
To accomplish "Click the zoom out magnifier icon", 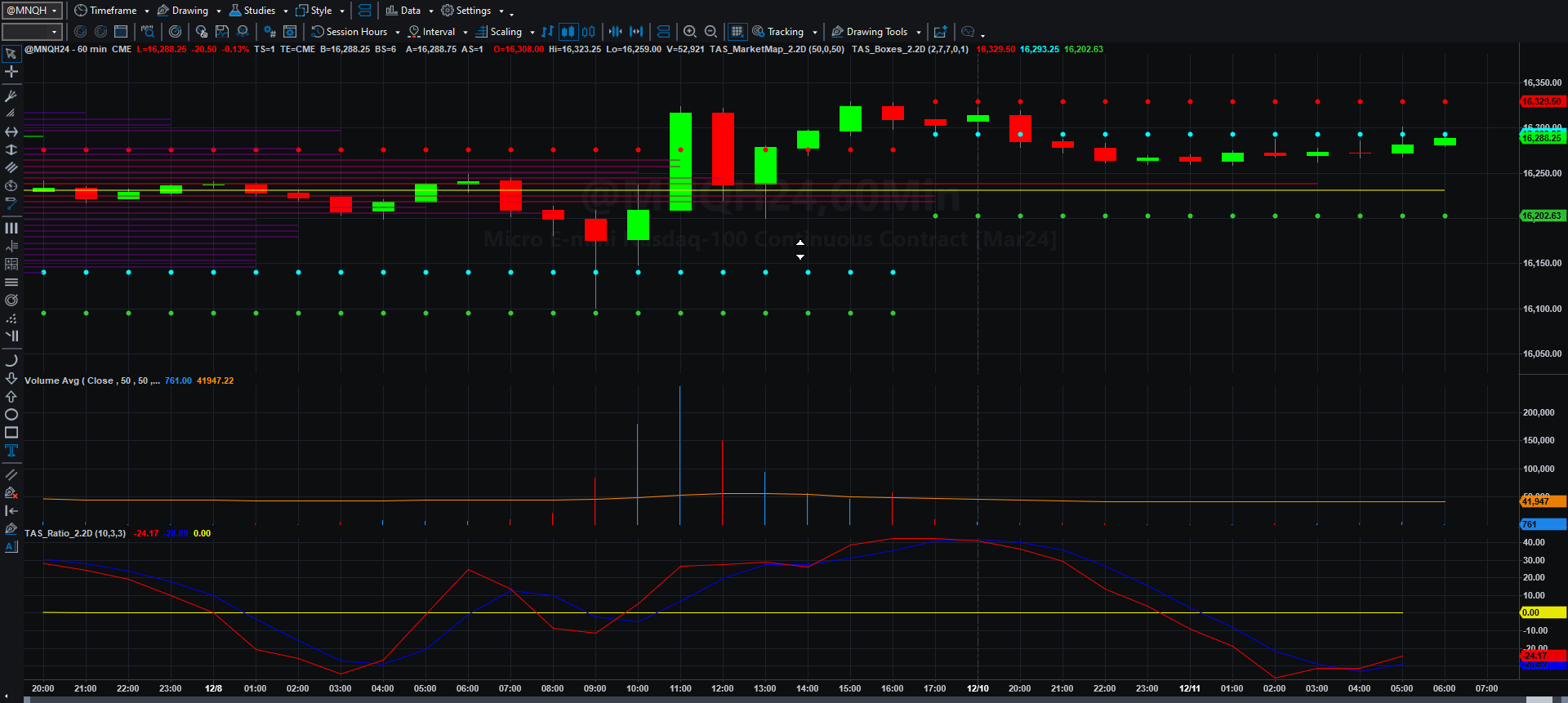I will [710, 32].
